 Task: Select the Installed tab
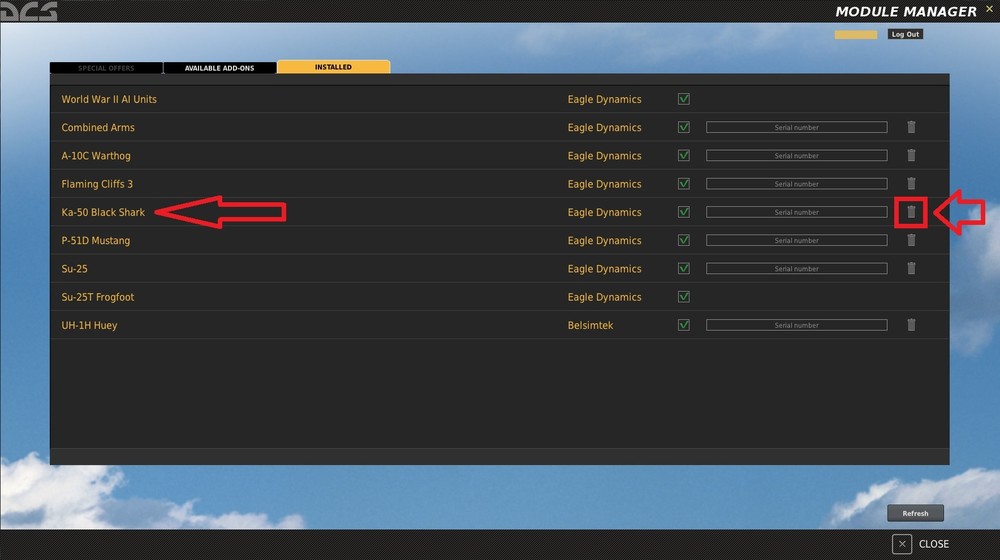click(x=334, y=67)
